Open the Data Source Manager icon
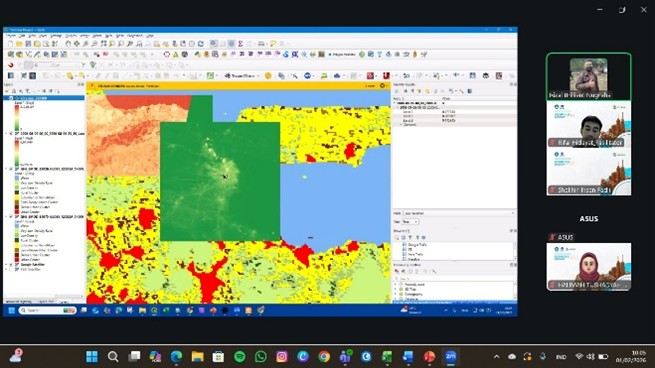Screen dimensions: 655x368 tap(10, 54)
